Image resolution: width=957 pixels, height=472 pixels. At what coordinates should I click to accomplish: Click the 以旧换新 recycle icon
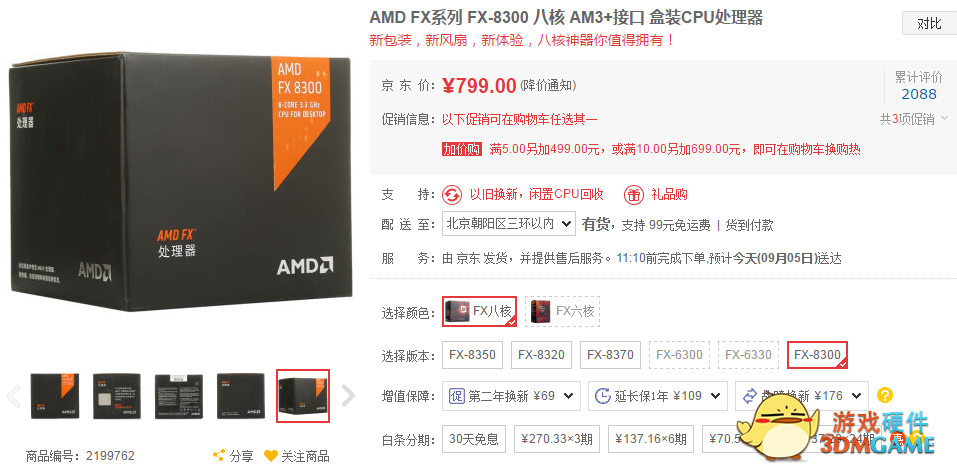[452, 195]
